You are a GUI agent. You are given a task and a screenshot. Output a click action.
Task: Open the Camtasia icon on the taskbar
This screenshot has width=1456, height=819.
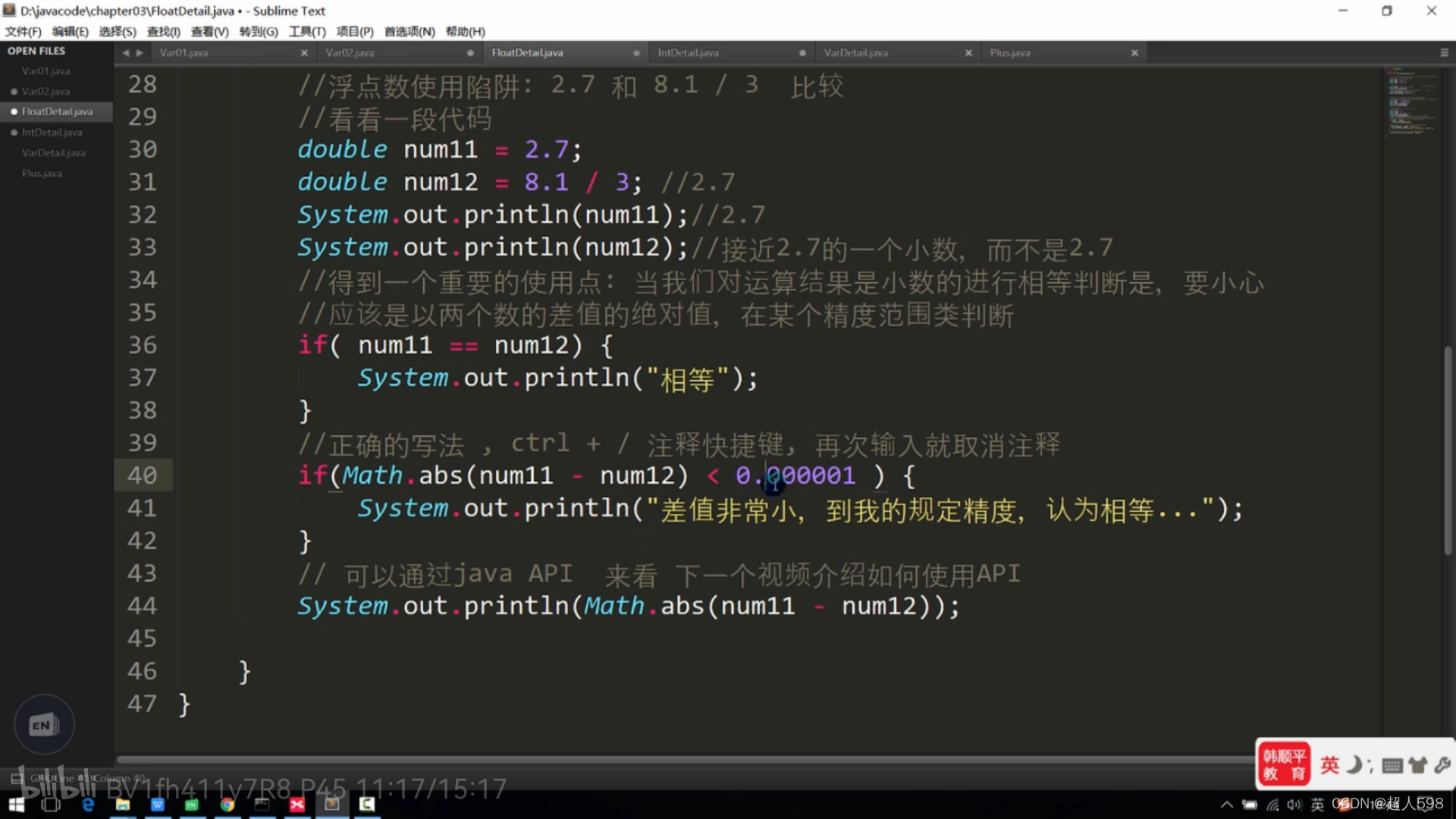coord(367,805)
